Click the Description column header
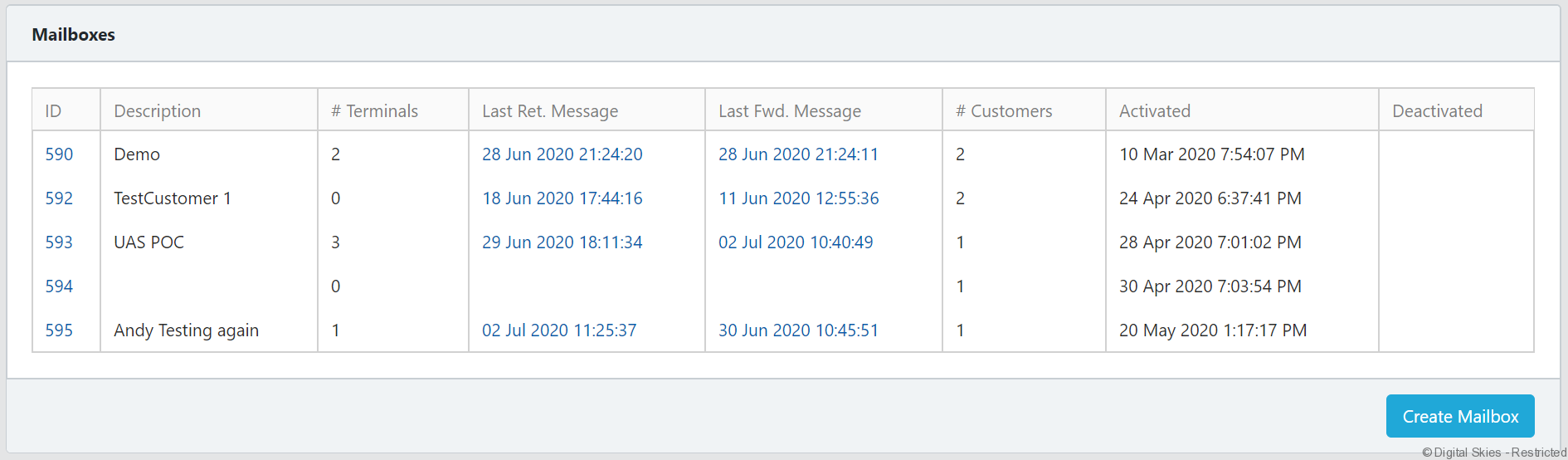1568x460 pixels. tap(157, 111)
